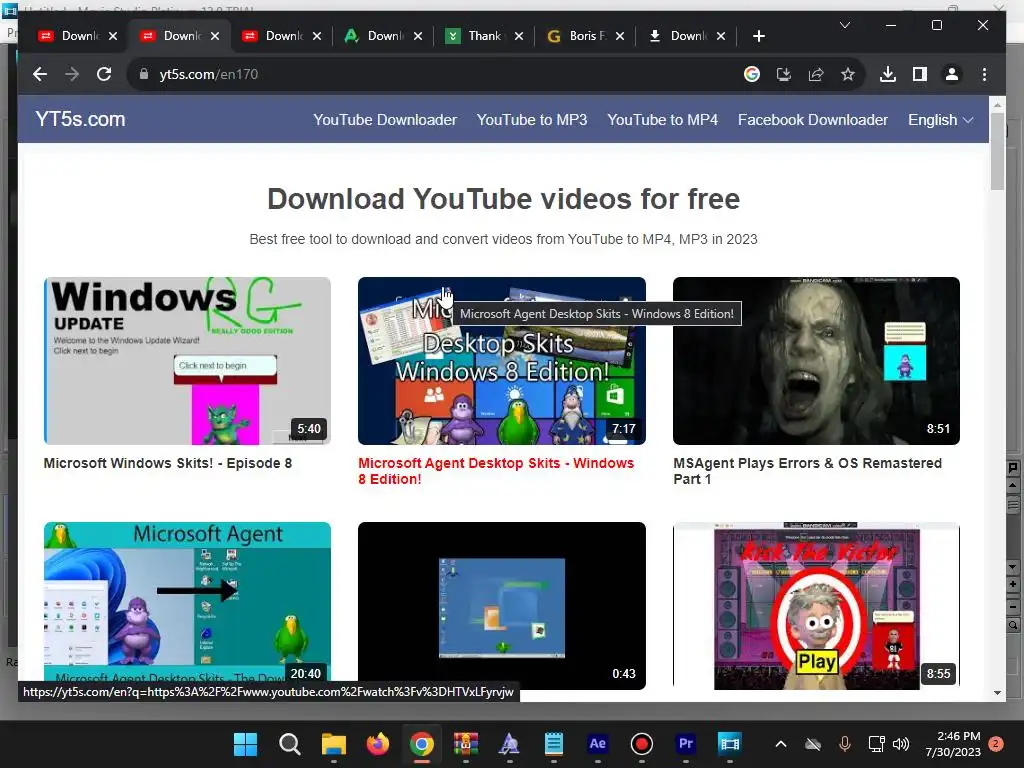Open File Explorer from the taskbar
1024x768 pixels.
pyautogui.click(x=334, y=744)
